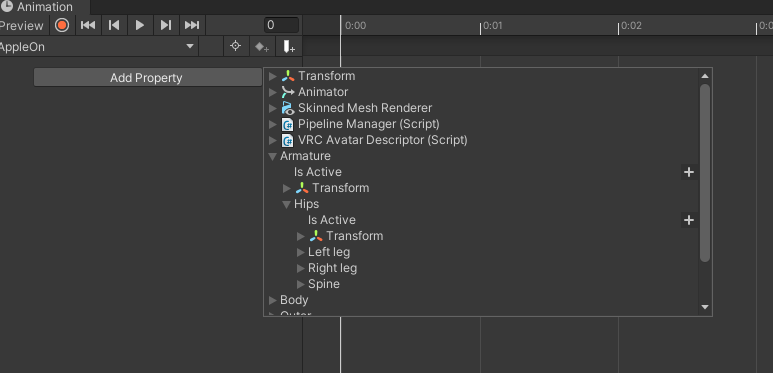The height and width of the screenshot is (373, 773).
Task: Collapse the Armature tree node
Action: click(272, 156)
